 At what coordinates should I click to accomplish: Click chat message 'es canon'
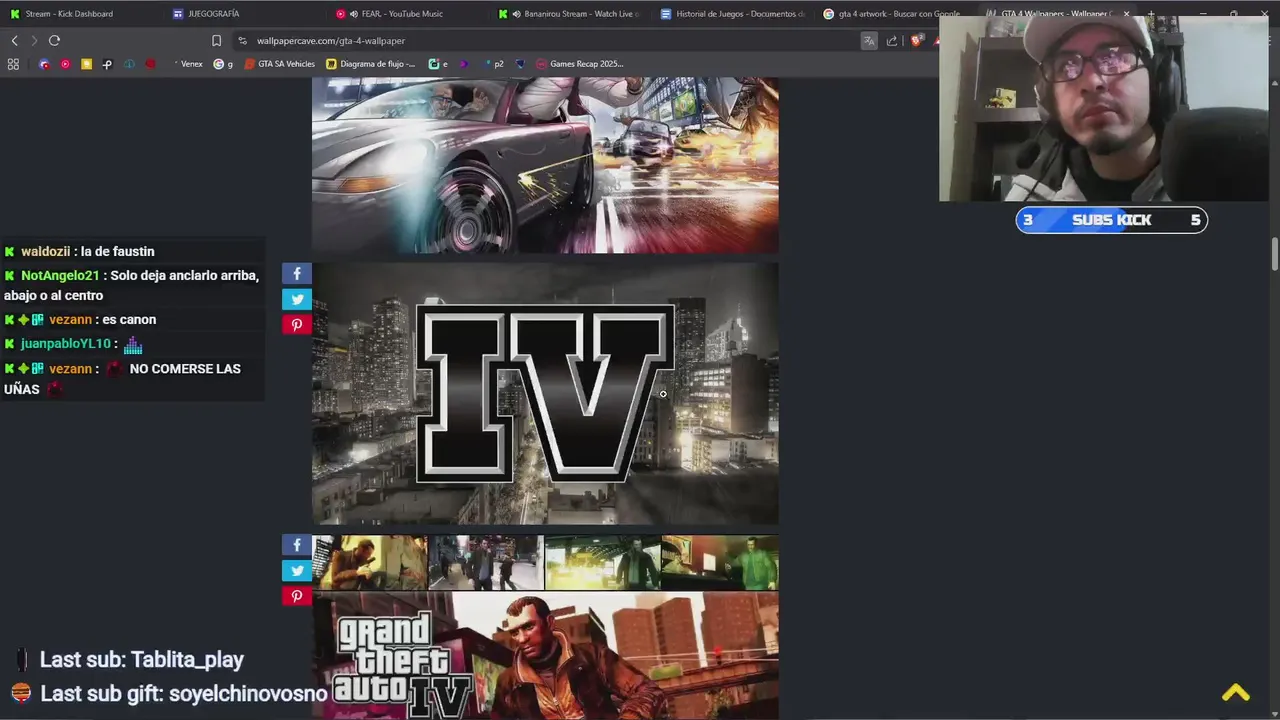click(129, 320)
